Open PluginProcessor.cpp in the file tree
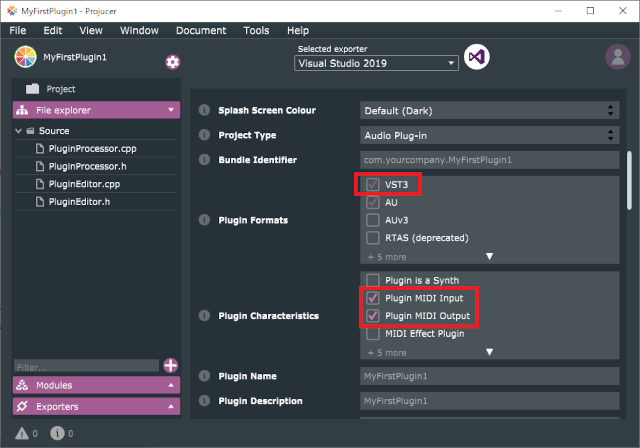The height and width of the screenshot is (448, 640). pyautogui.click(x=92, y=149)
